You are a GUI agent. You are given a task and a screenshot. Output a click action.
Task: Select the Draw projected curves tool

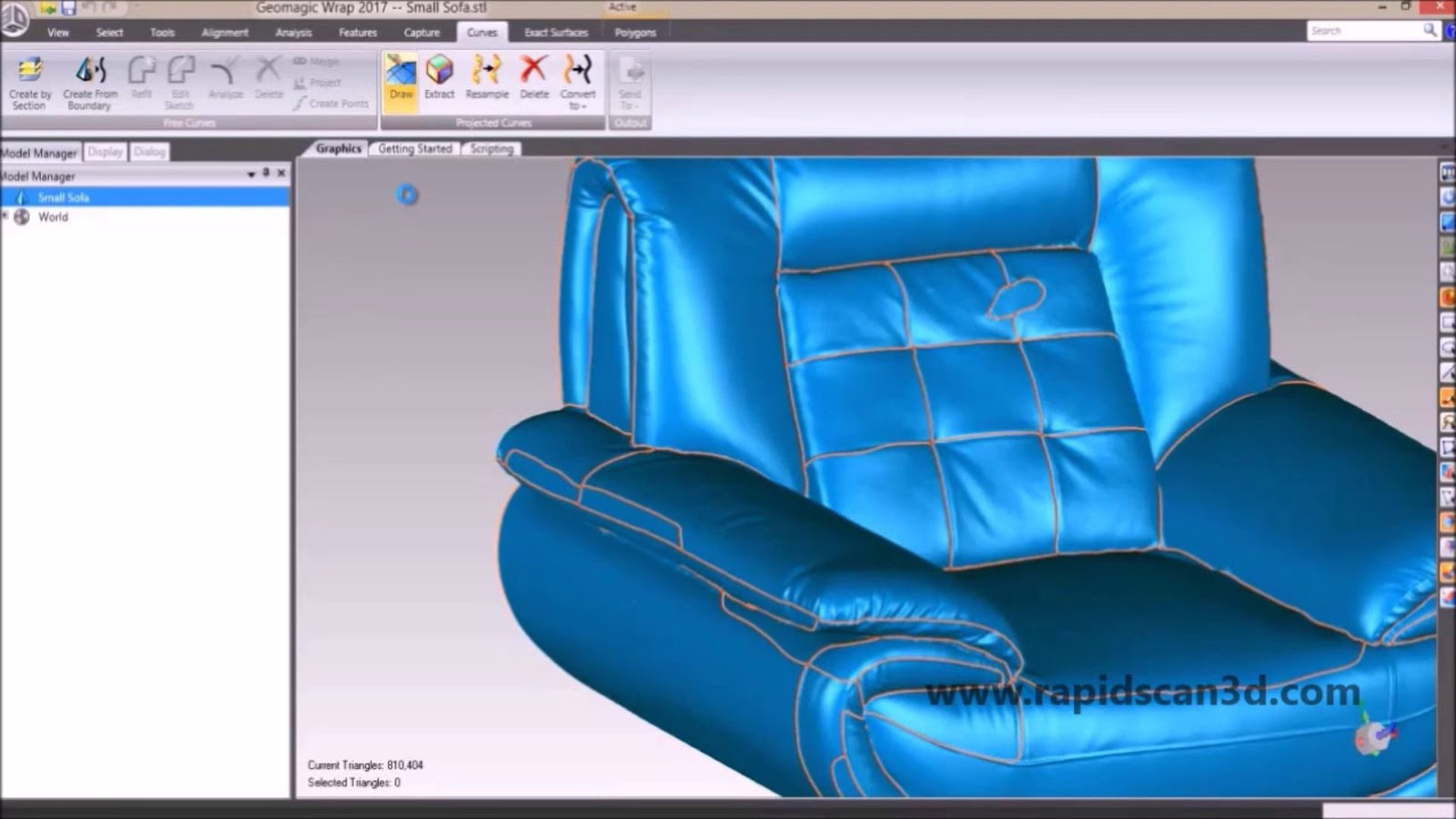coord(399,82)
